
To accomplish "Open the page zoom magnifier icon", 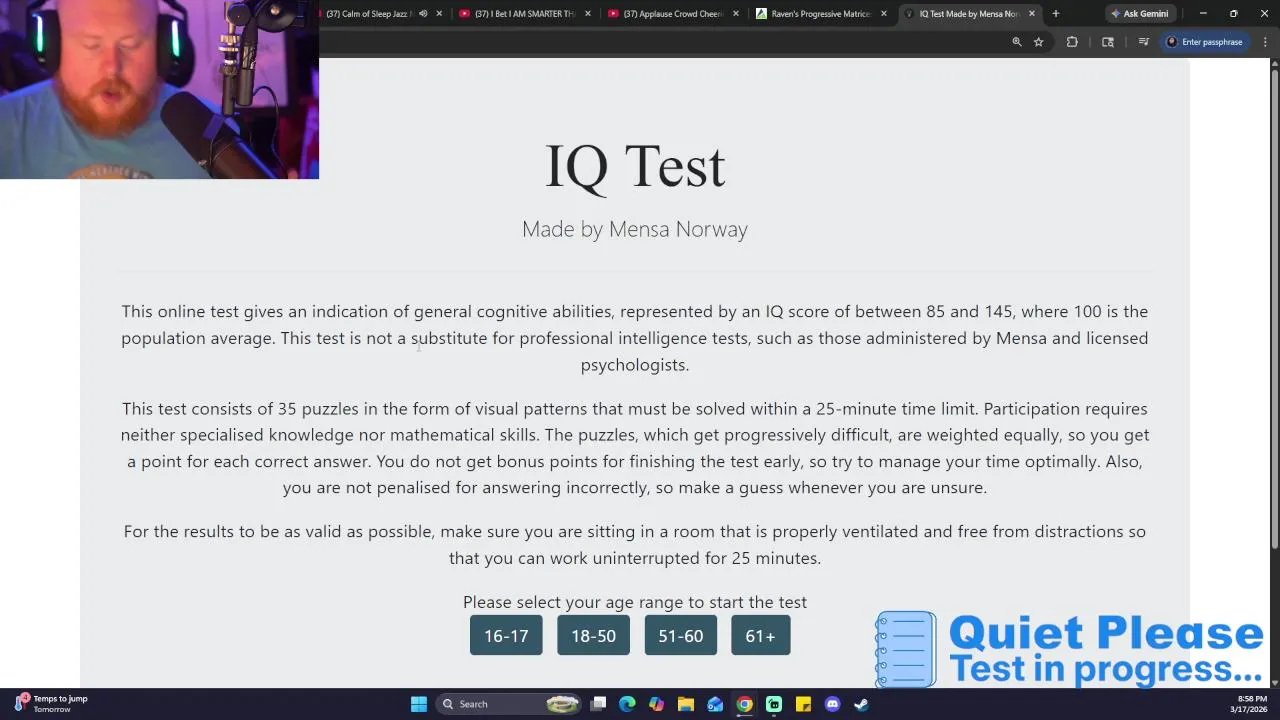I will pos(1017,42).
